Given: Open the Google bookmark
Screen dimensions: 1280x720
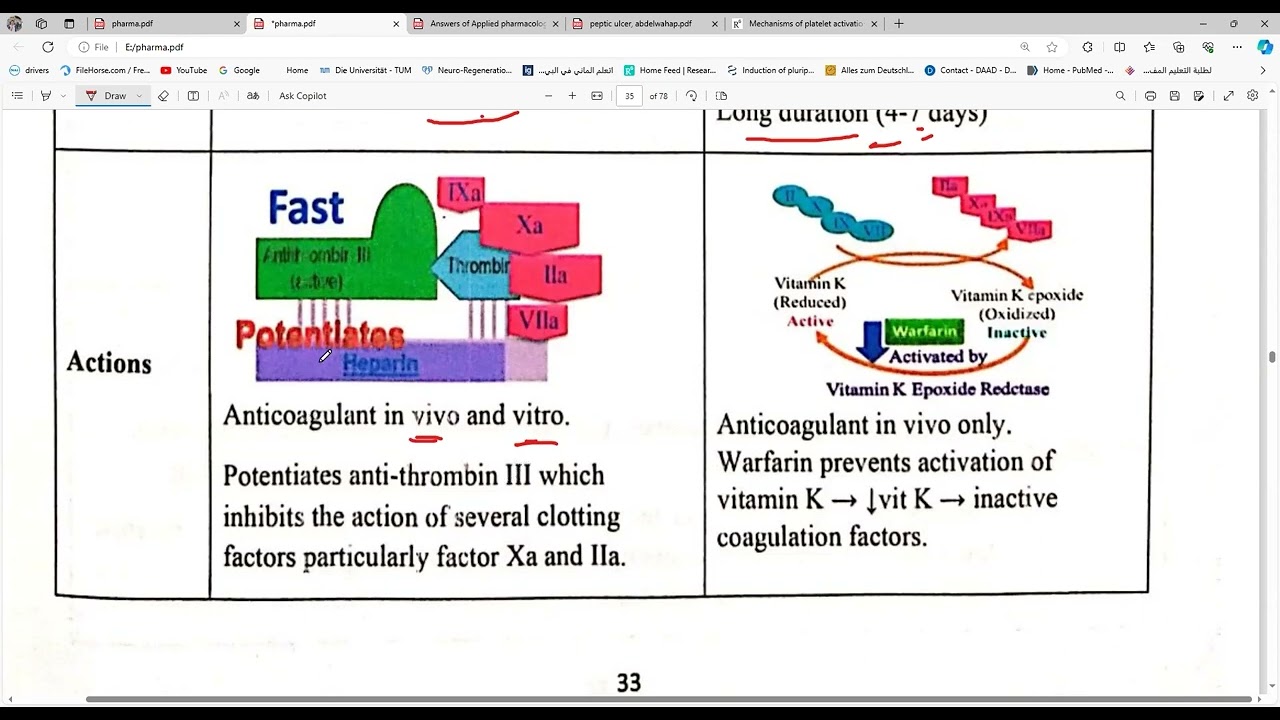Looking at the screenshot, I should pos(239,70).
